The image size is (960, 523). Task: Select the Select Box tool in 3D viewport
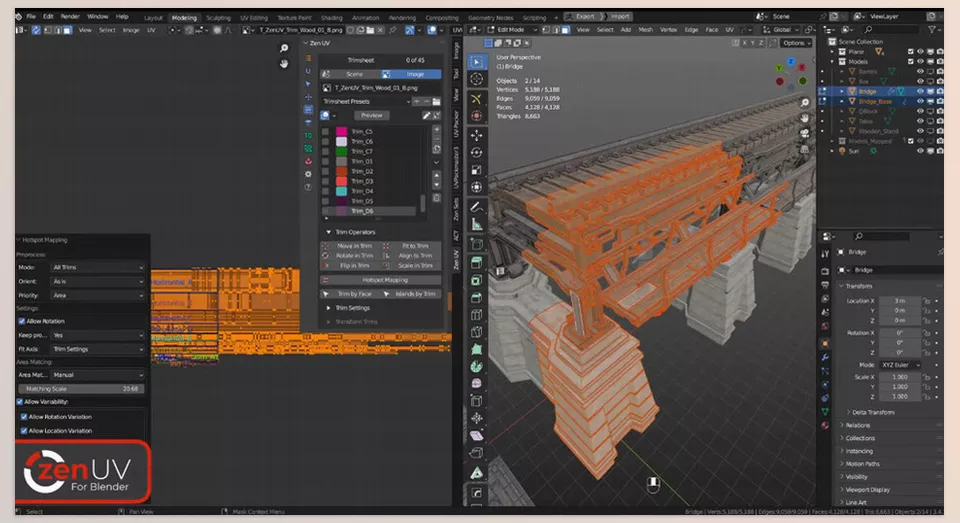(x=476, y=61)
